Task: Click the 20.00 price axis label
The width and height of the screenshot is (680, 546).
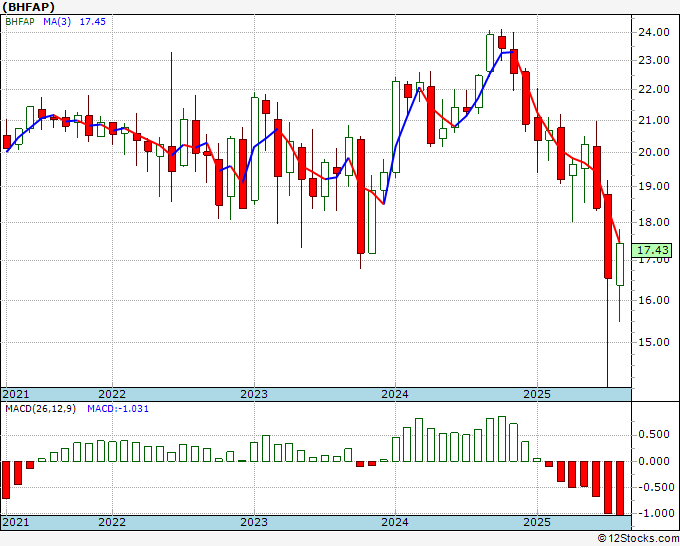Action: pyautogui.click(x=653, y=153)
